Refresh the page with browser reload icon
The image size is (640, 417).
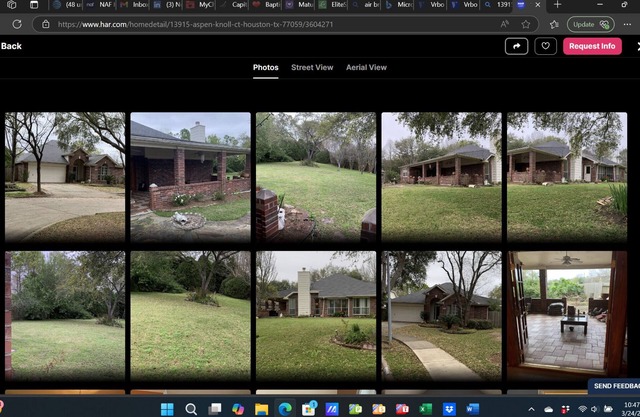pos(14,24)
